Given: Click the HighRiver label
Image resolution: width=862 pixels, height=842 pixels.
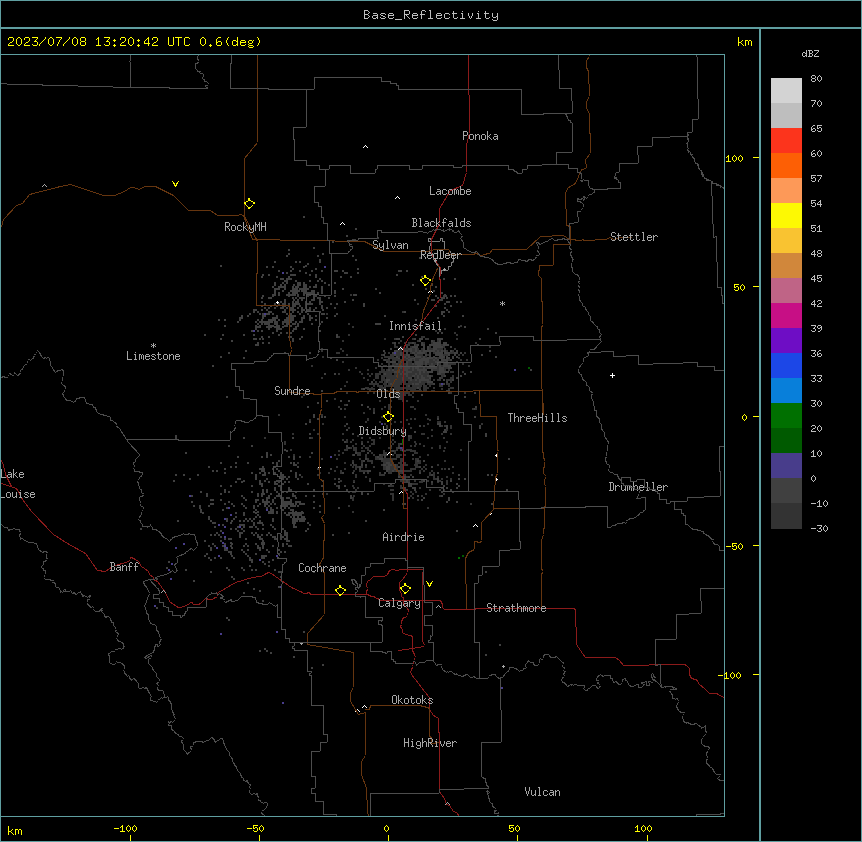Looking at the screenshot, I should point(430,743).
